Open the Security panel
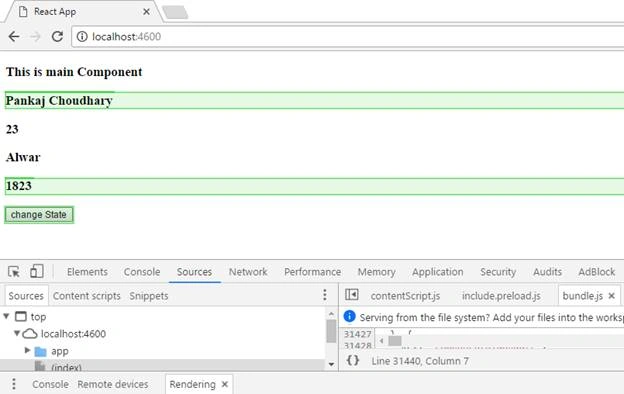624x394 pixels. [498, 272]
